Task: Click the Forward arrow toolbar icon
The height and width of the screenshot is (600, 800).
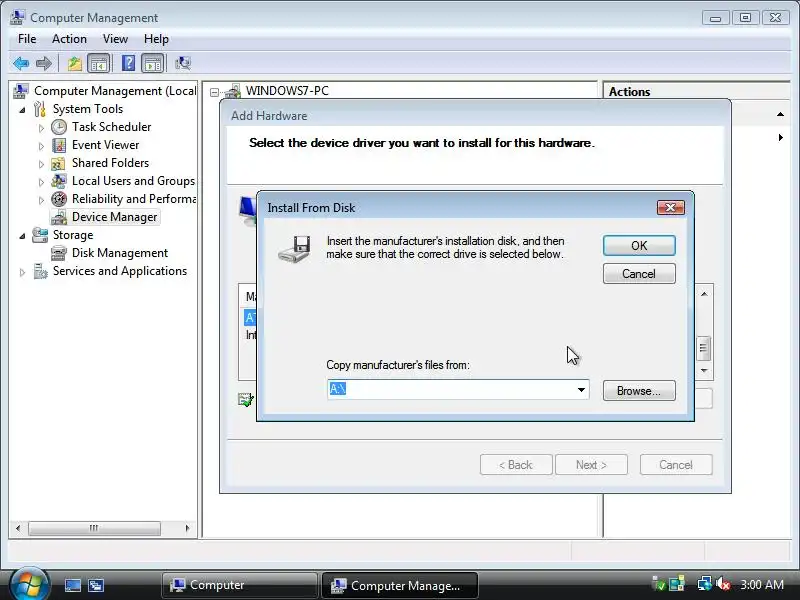Action: (44, 63)
